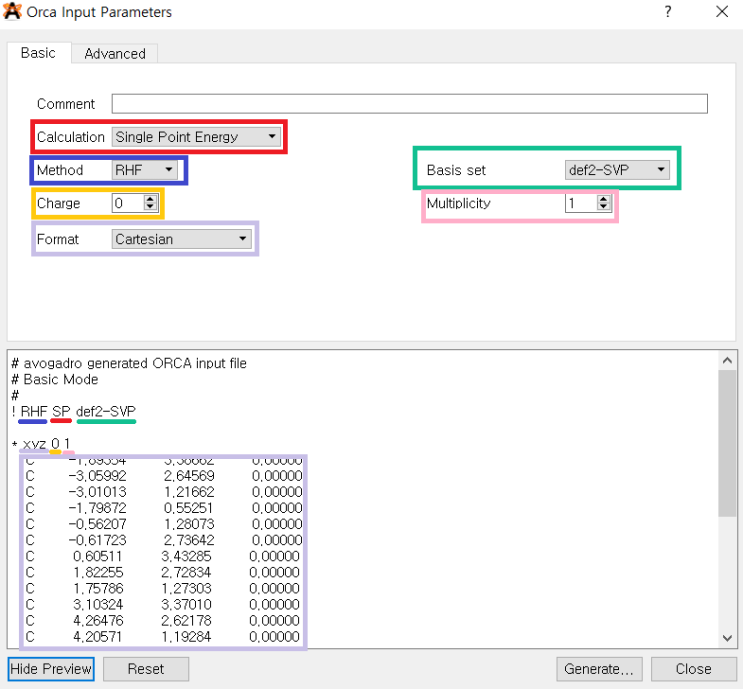Increase the Multiplicity value with up arrow
Image resolution: width=743 pixels, height=689 pixels.
tap(603, 199)
